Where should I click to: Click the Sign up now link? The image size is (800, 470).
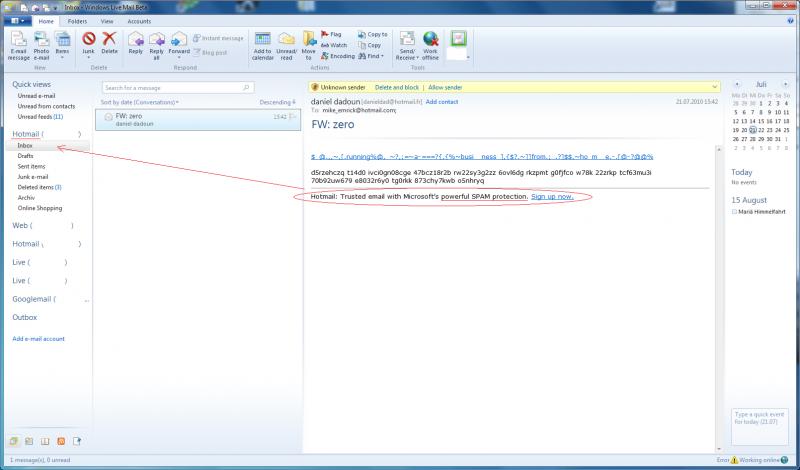click(x=552, y=197)
